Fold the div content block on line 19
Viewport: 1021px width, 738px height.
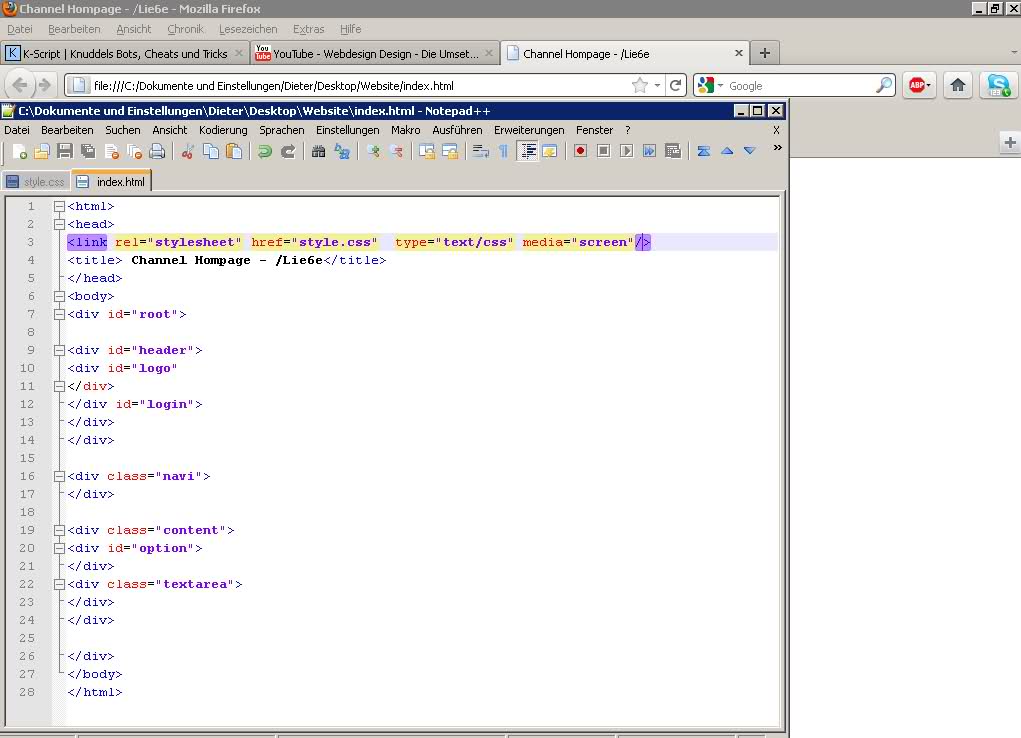point(59,530)
